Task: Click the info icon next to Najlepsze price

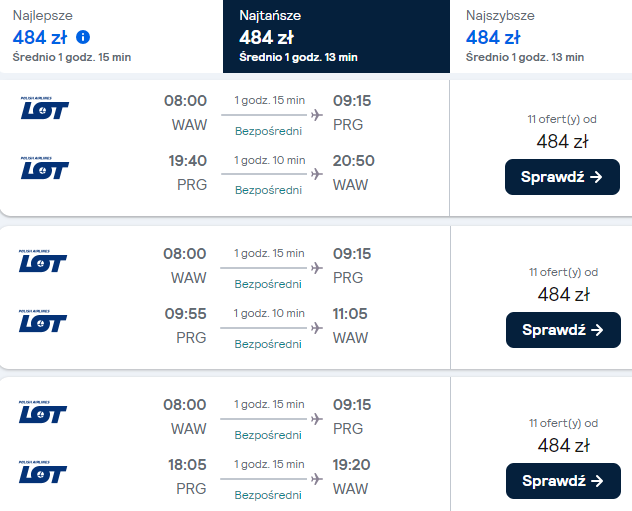Action: [83, 38]
